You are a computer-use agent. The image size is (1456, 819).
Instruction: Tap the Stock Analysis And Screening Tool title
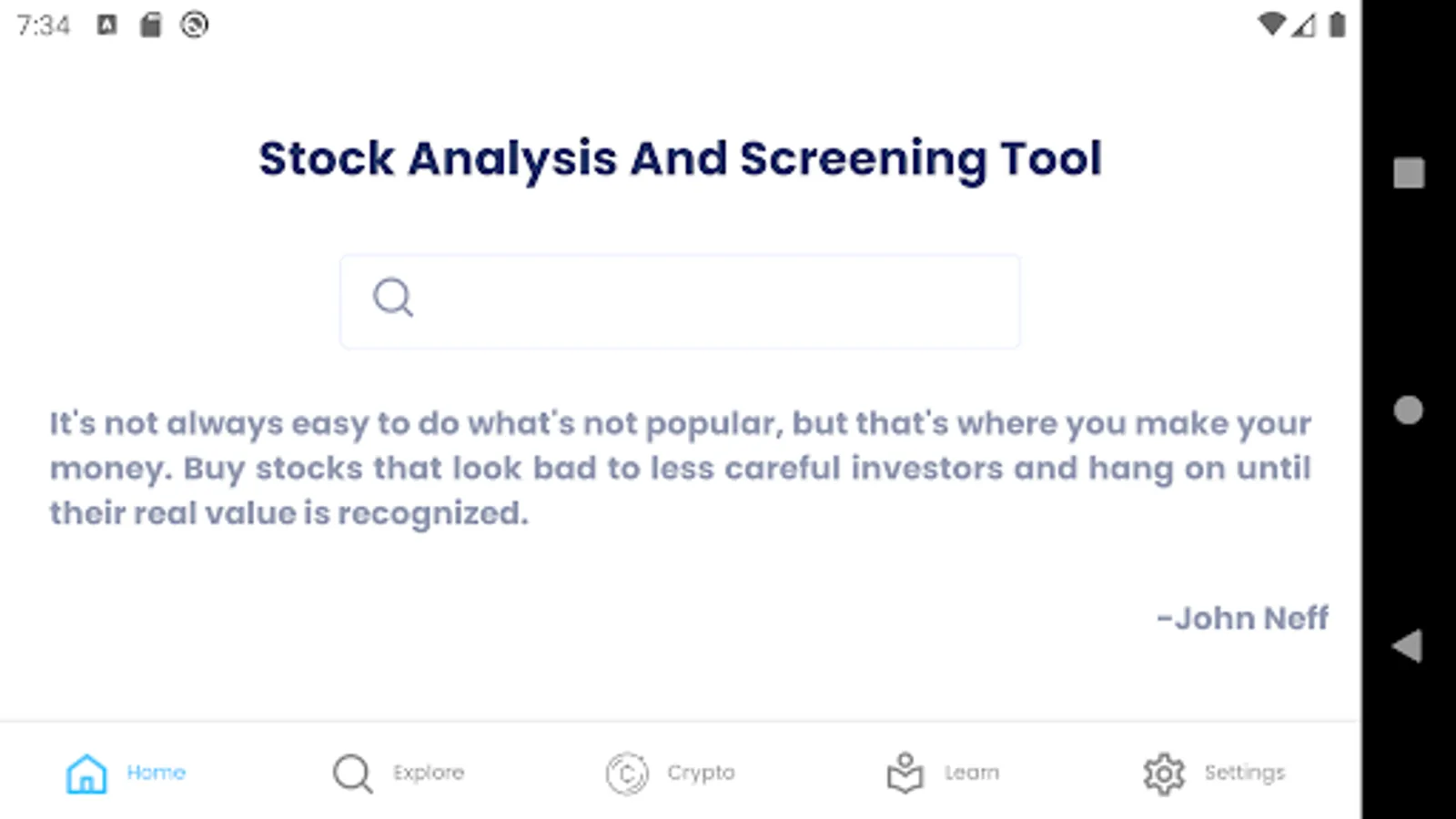(x=680, y=159)
